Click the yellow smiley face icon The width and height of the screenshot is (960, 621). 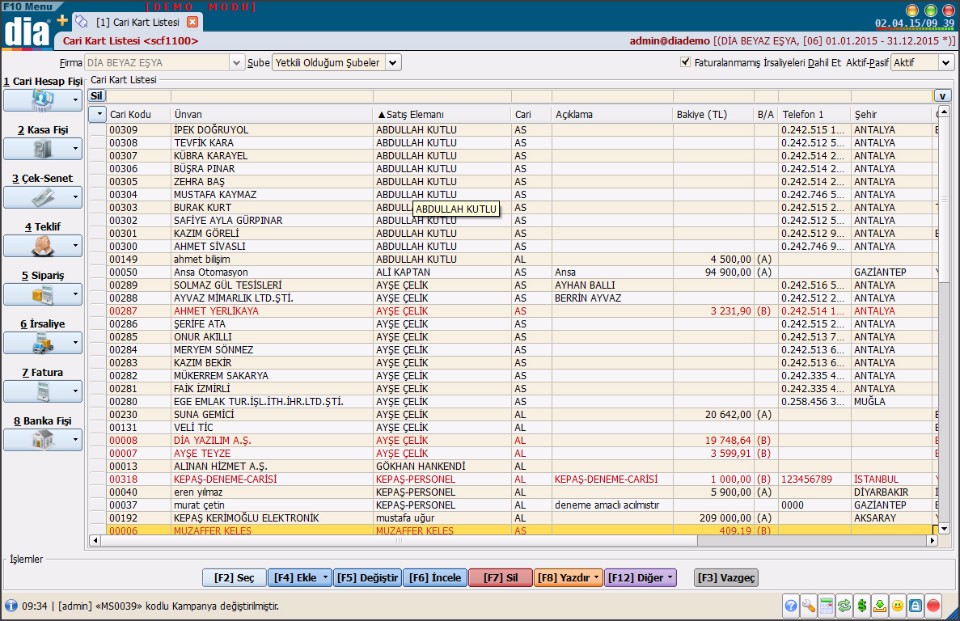pyautogui.click(x=898, y=606)
